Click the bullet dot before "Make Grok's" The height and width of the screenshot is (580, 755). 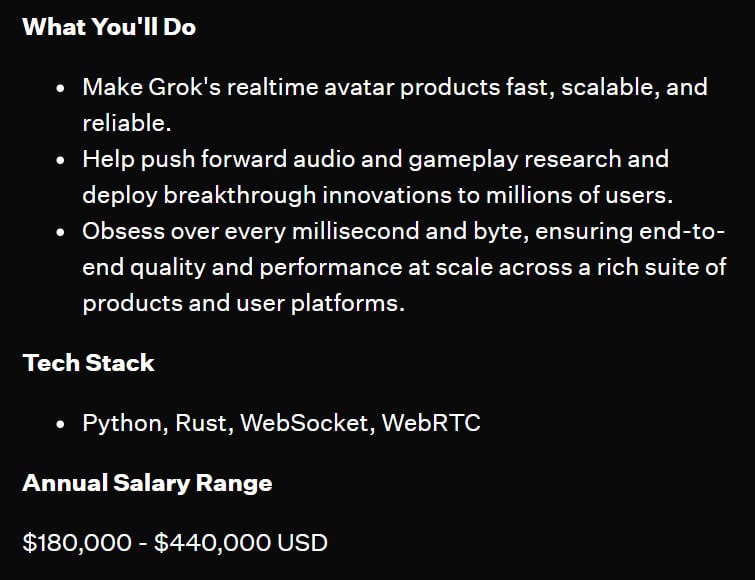[x=61, y=88]
